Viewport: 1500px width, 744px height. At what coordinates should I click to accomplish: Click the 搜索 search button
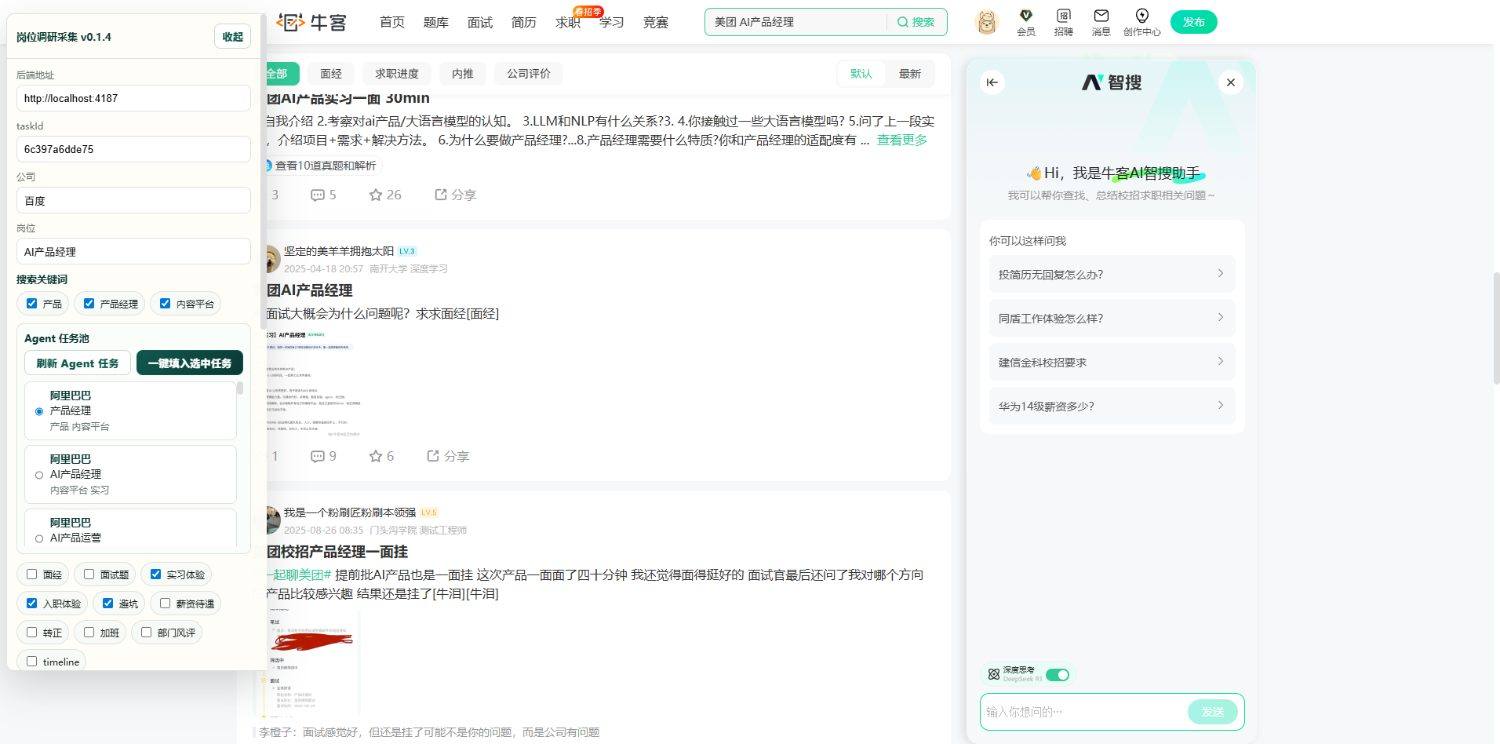pyautogui.click(x=916, y=22)
